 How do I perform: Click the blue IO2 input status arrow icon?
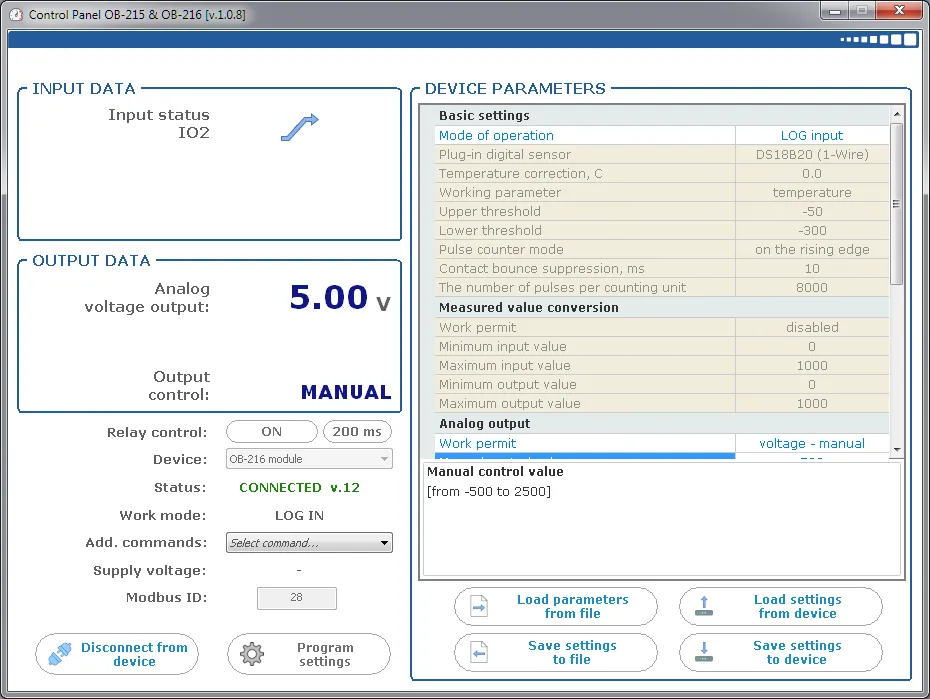[x=300, y=127]
